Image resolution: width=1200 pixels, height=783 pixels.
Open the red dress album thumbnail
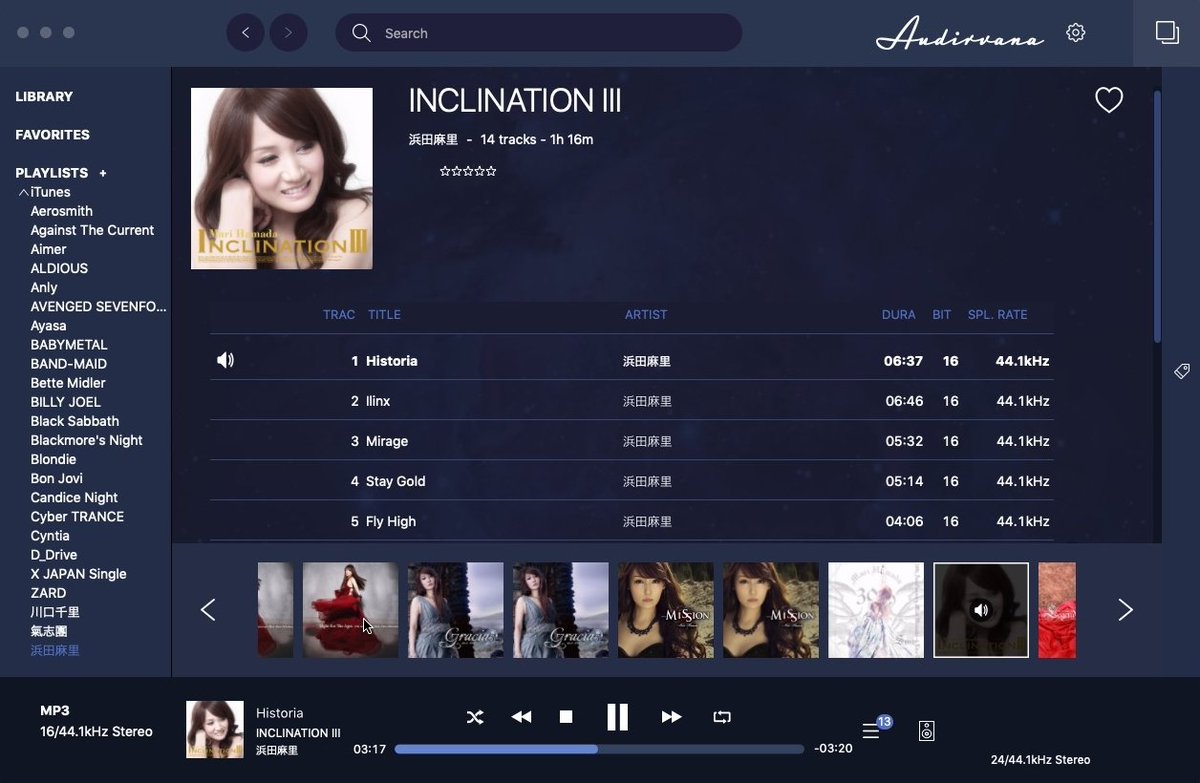coord(350,610)
